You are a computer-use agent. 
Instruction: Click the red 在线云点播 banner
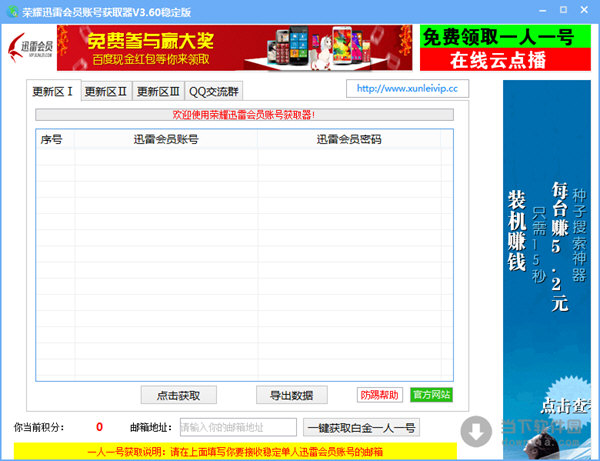tap(505, 60)
